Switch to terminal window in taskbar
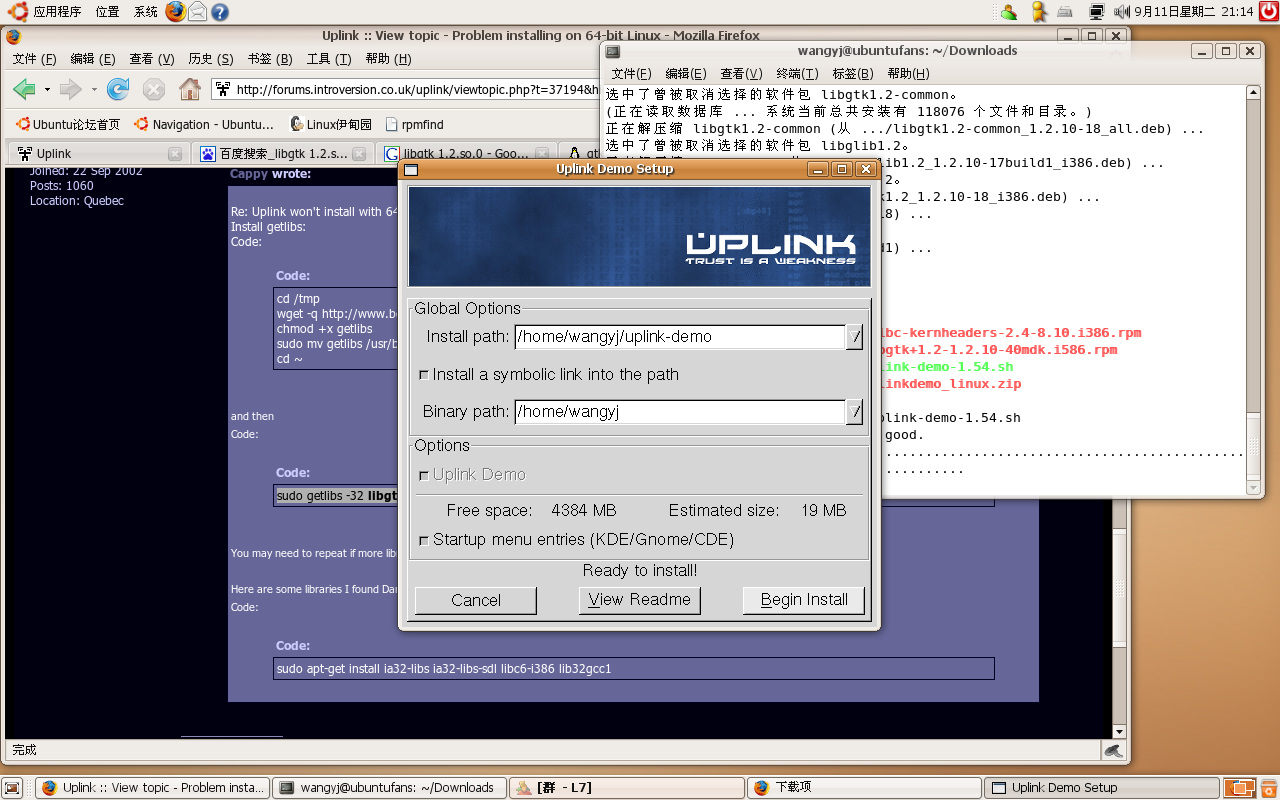Screen dimensions: 1280x800 click(x=389, y=788)
